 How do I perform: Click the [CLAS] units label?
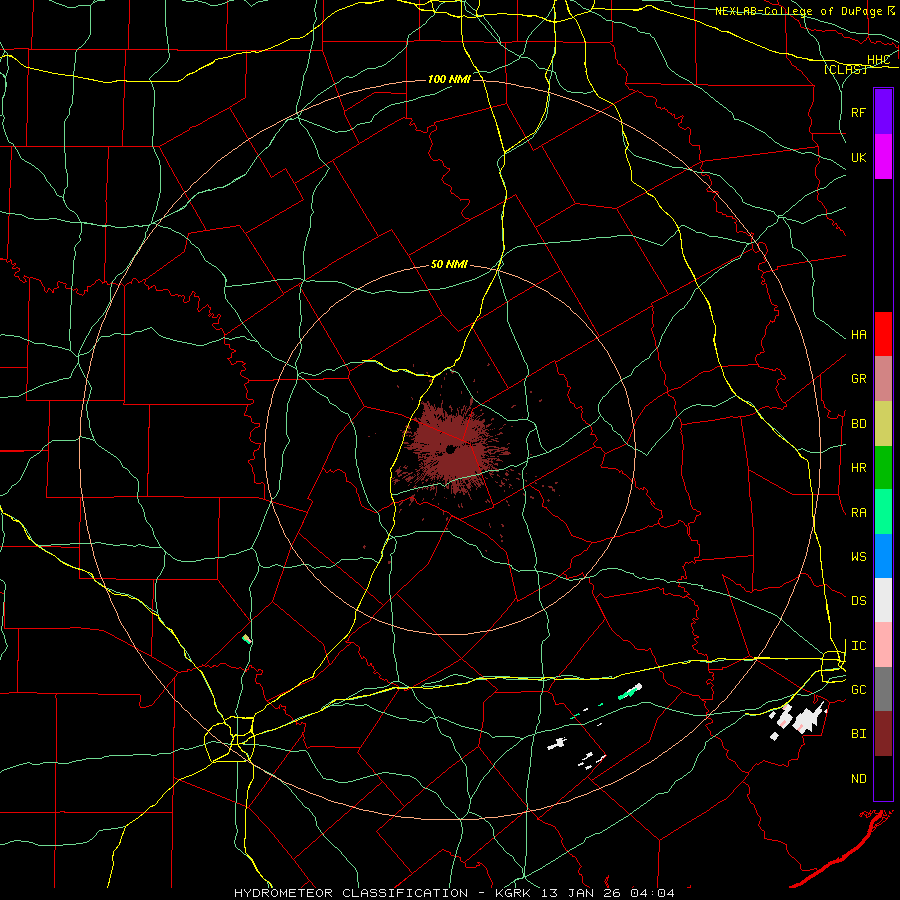[845, 69]
